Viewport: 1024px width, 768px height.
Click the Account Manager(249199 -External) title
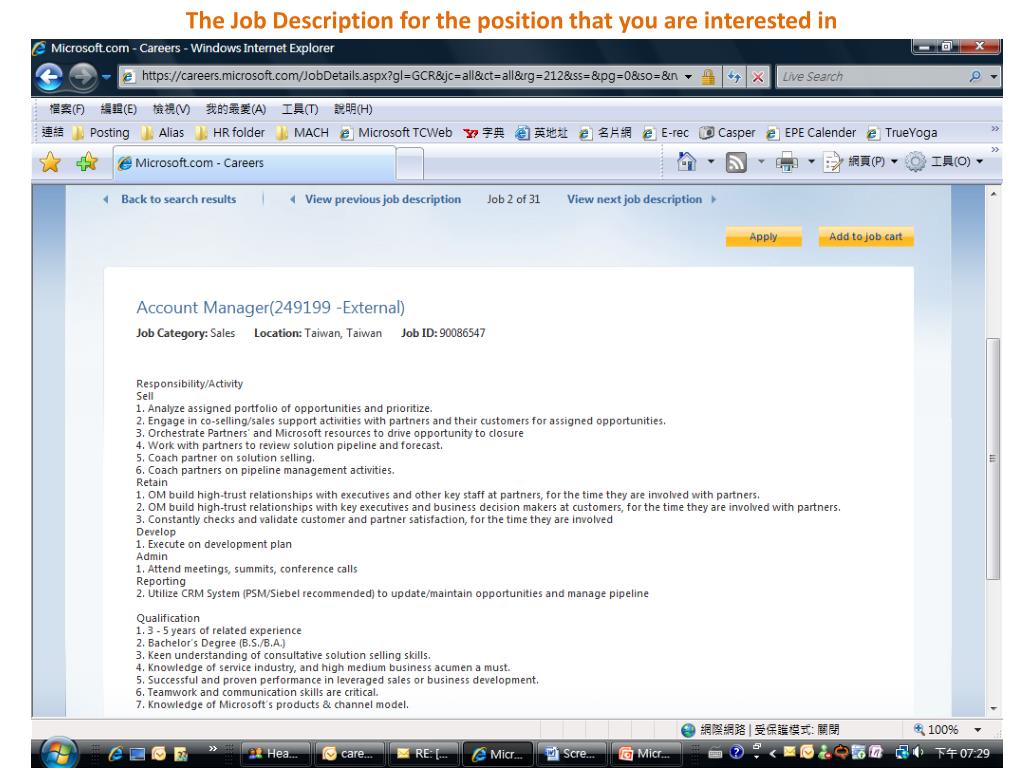(270, 308)
